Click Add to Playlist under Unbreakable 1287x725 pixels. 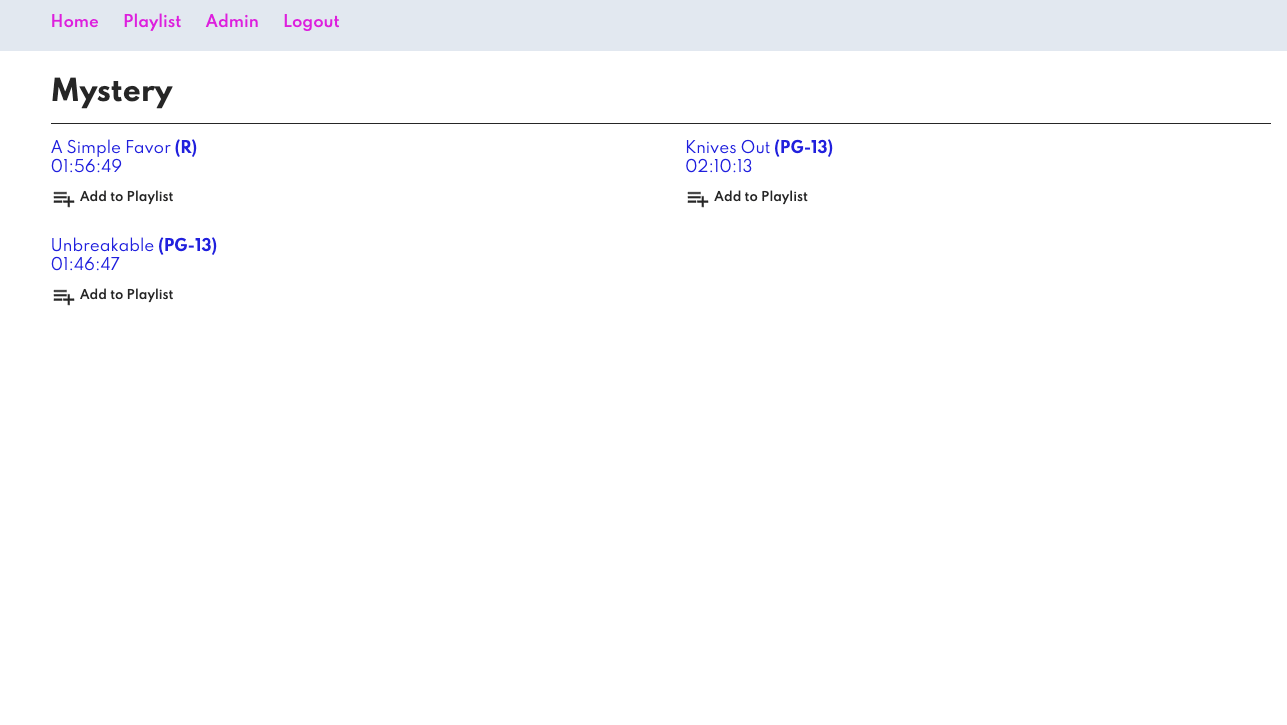(x=126, y=295)
